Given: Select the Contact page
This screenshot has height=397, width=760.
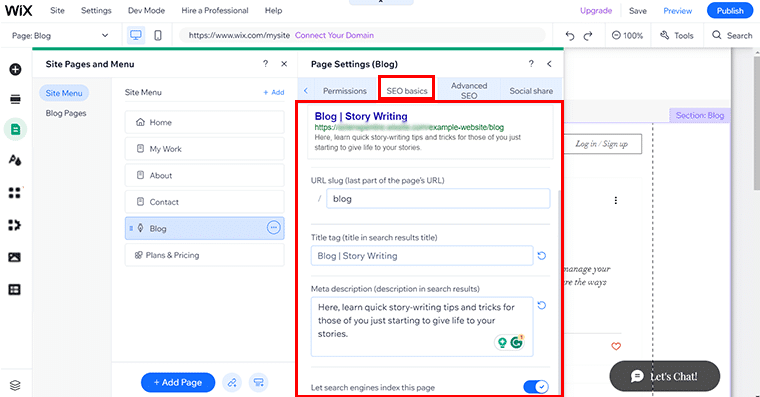Looking at the screenshot, I should [x=205, y=202].
